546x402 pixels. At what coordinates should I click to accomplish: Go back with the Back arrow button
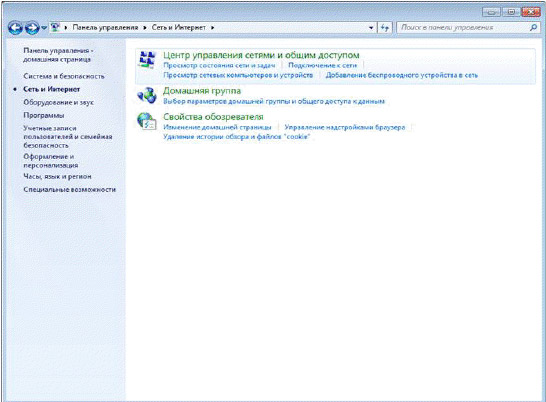[x=15, y=28]
